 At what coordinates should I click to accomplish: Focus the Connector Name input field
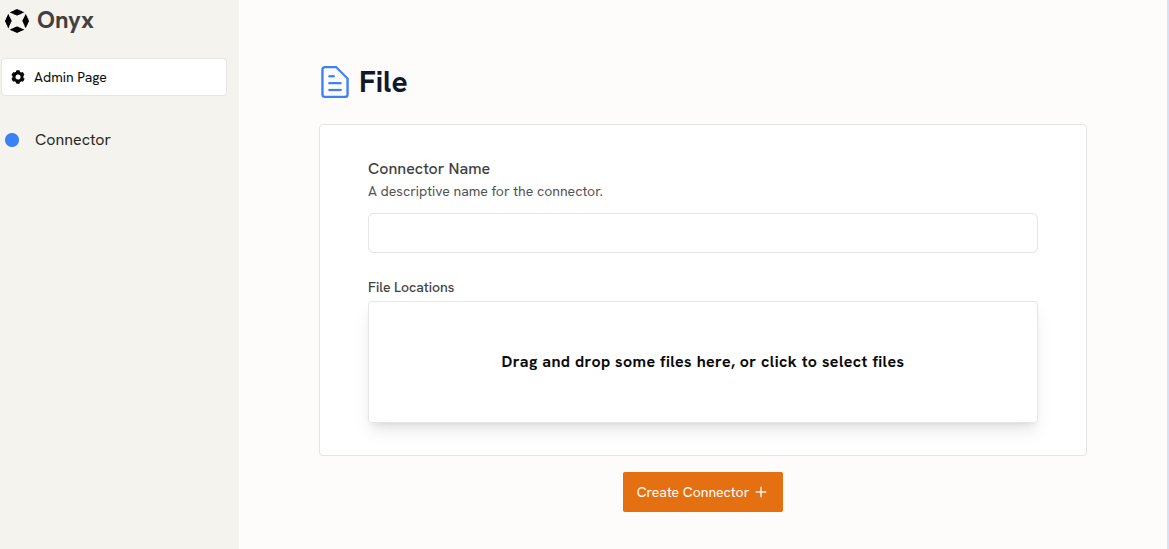point(702,233)
